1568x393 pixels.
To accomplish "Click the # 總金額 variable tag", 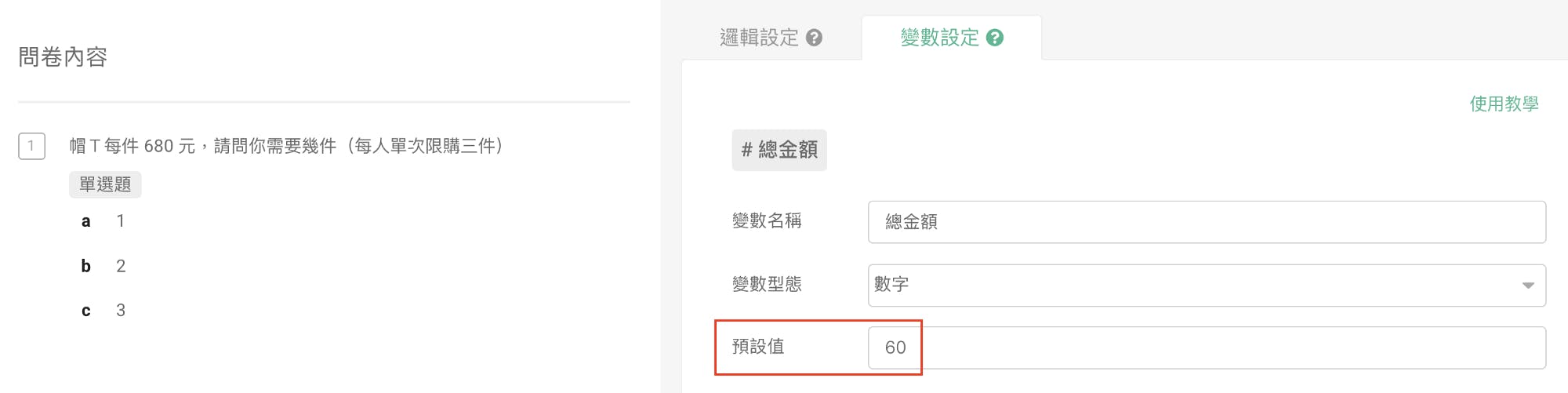I will coord(779,150).
